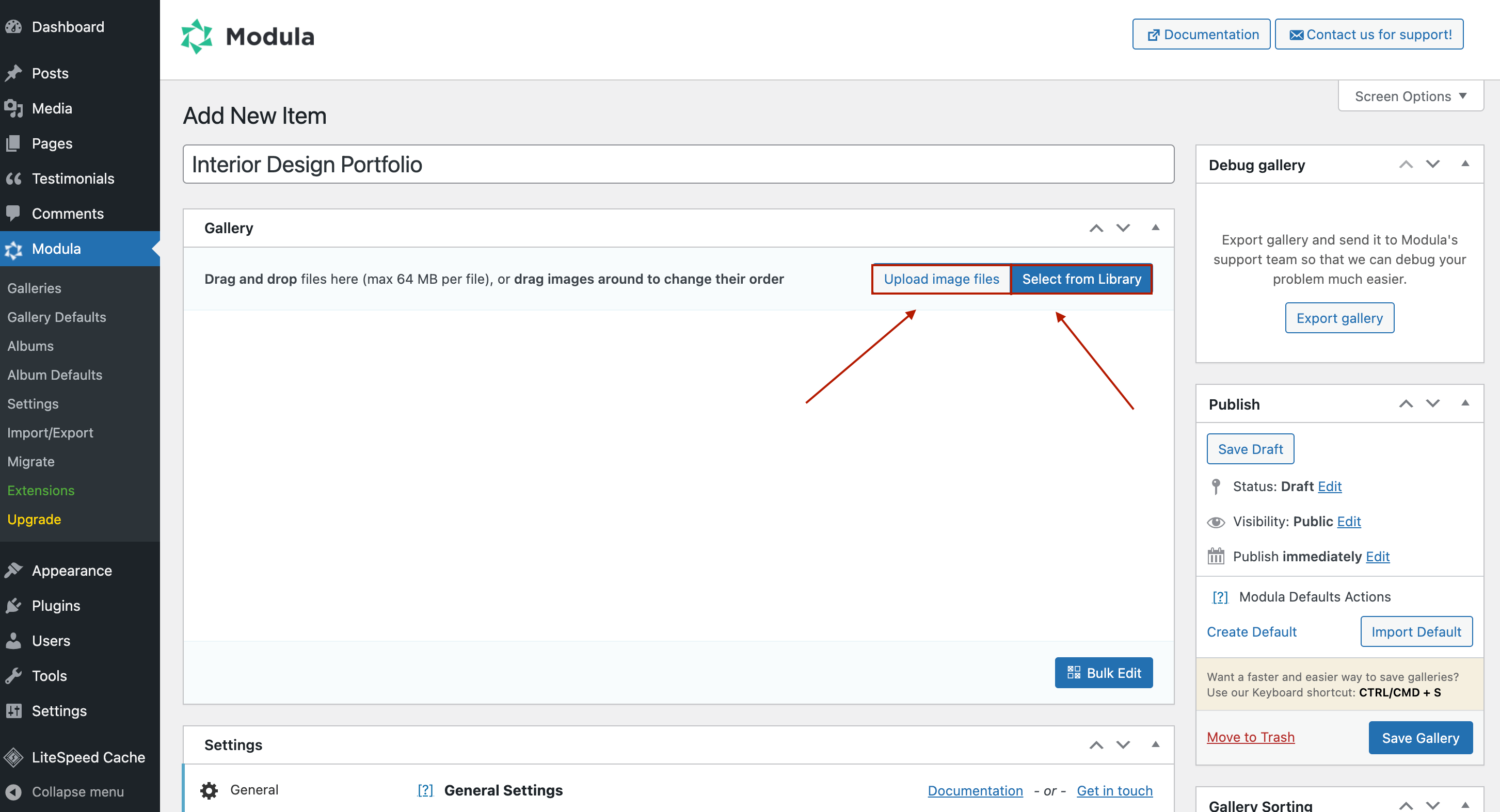This screenshot has width=1500, height=812.
Task: Click the Modula logo icon in sidebar
Action: coord(14,248)
